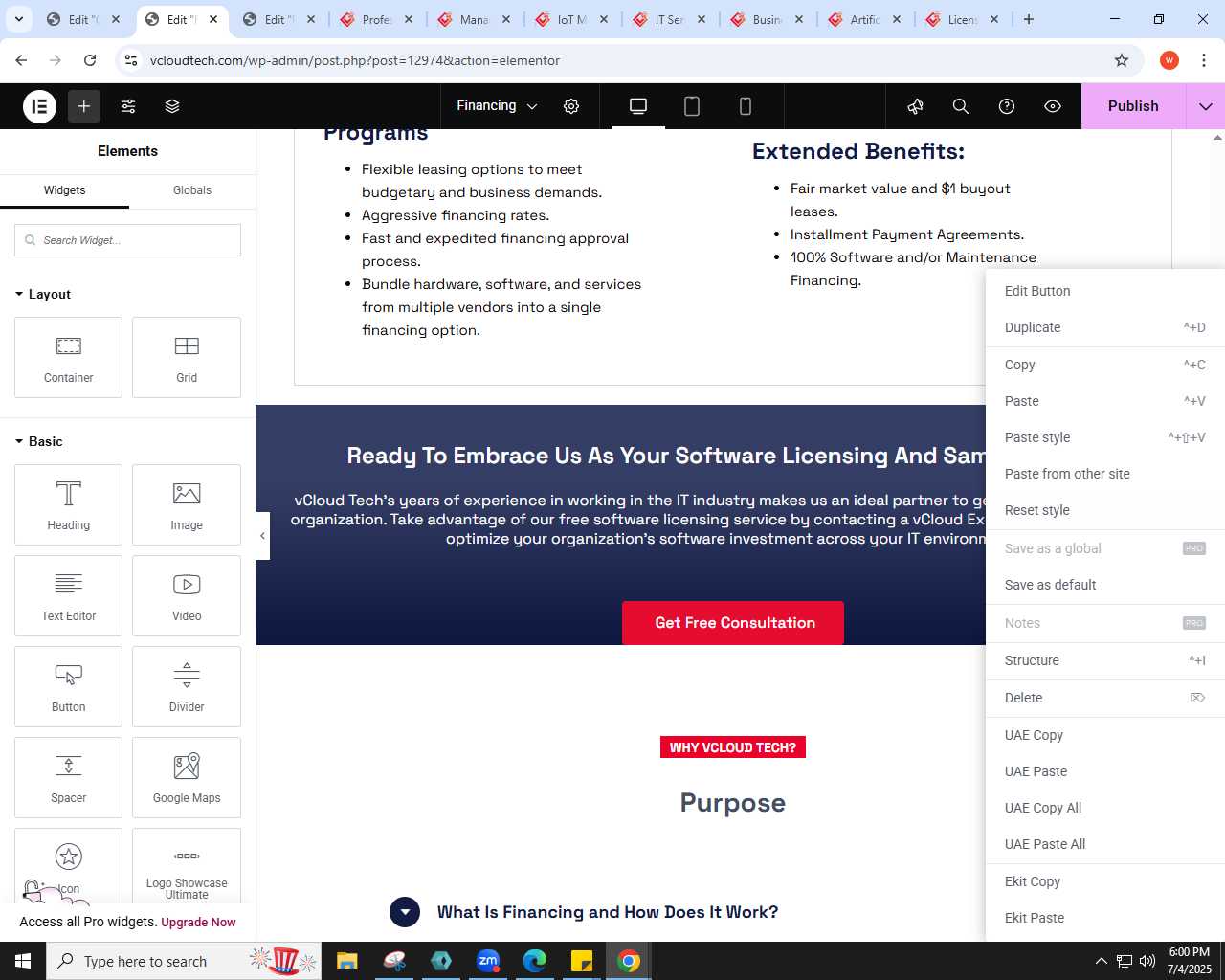1225x980 pixels.
Task: Click the WHY VCLOUD TECH? label
Action: 733,747
